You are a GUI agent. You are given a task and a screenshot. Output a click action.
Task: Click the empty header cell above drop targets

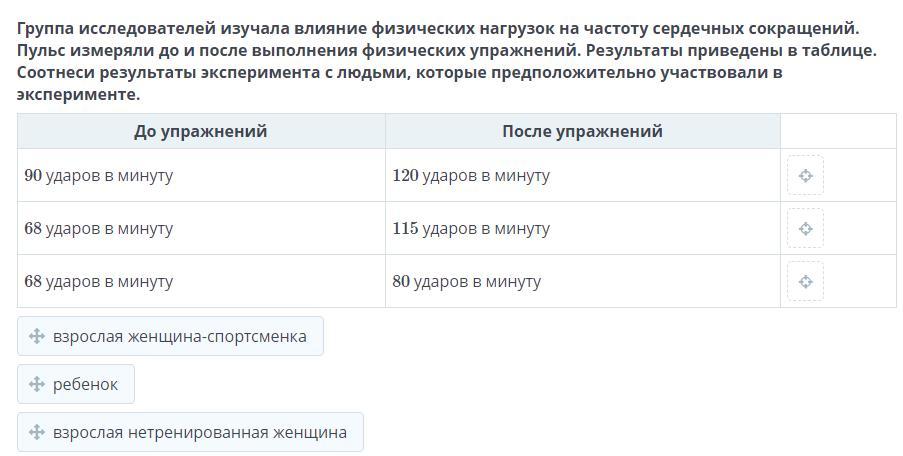point(837,131)
